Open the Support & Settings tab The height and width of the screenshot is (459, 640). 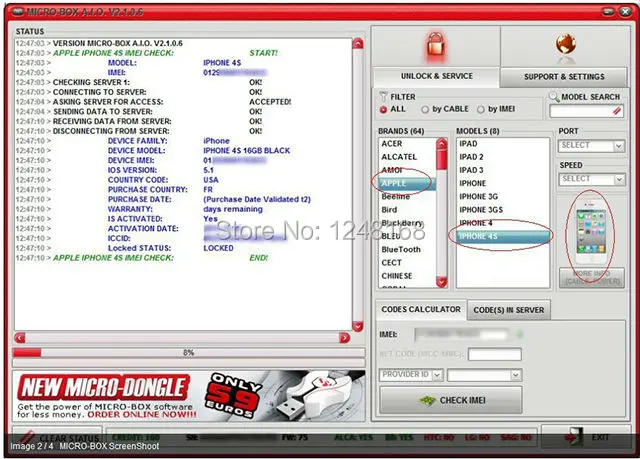point(564,77)
